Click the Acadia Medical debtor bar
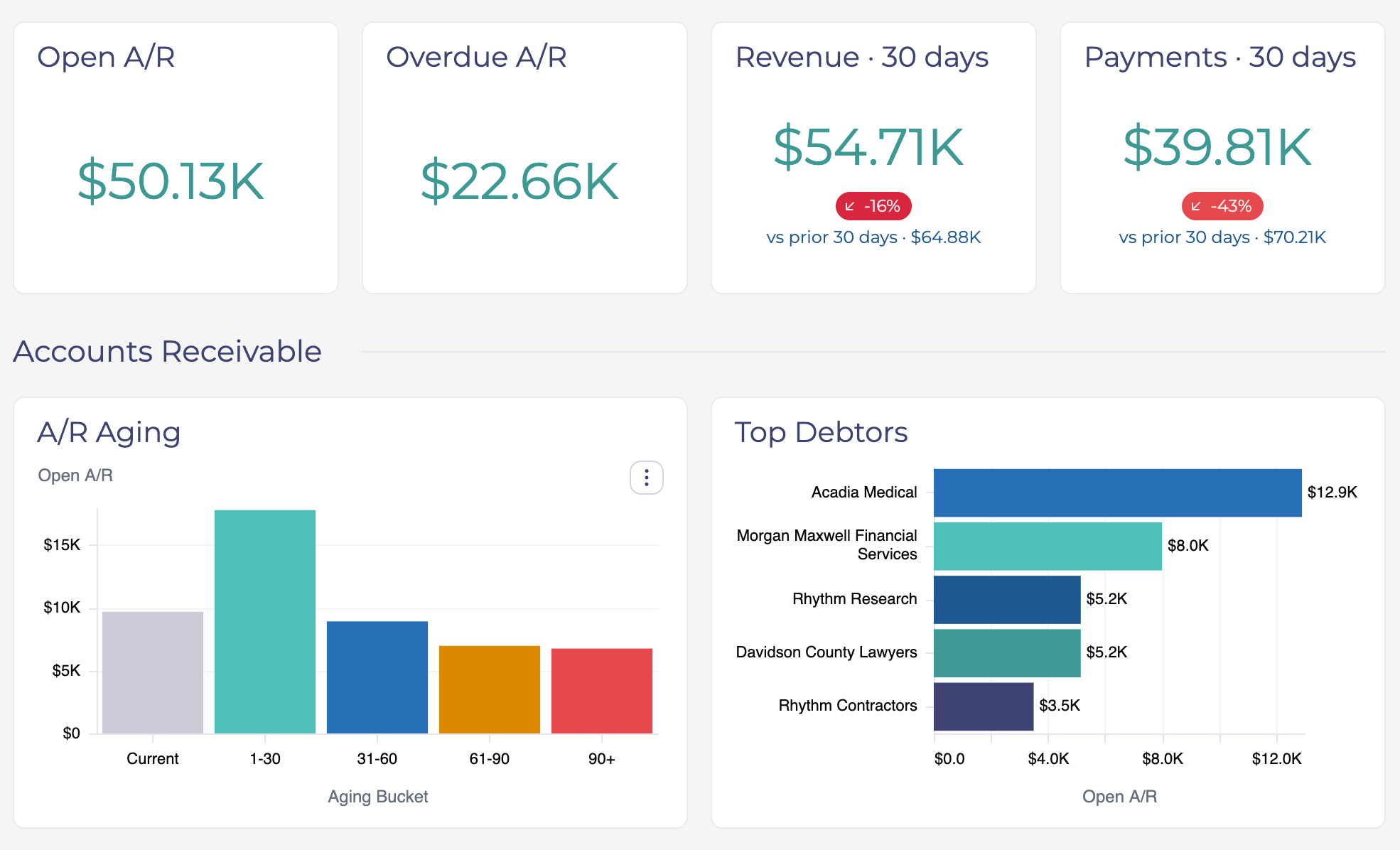 [x=1118, y=493]
